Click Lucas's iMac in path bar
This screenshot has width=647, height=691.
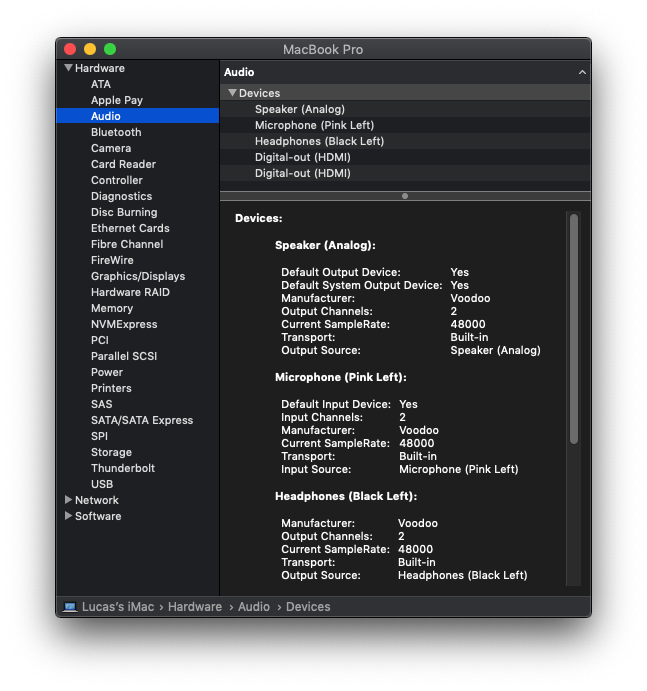pyautogui.click(x=118, y=607)
